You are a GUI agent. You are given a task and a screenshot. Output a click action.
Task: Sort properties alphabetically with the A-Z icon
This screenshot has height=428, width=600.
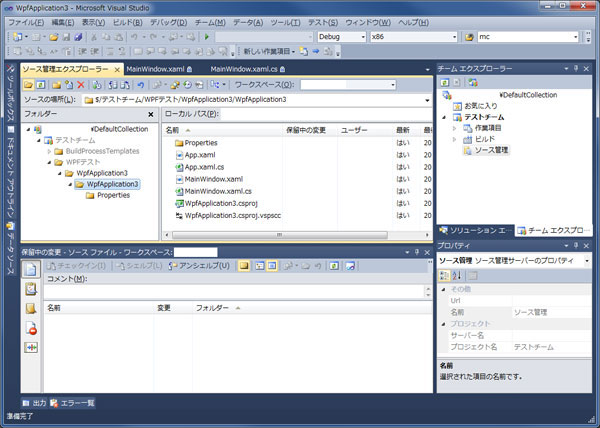tap(457, 275)
